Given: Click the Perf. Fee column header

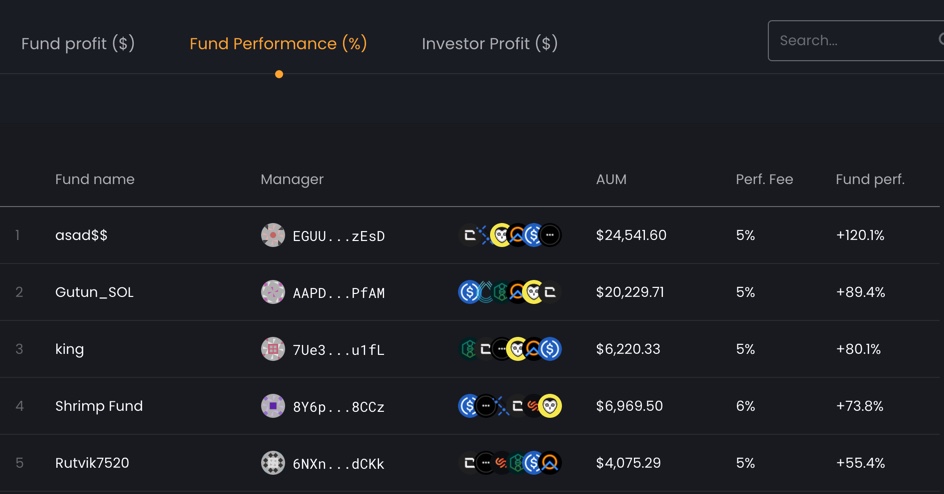Looking at the screenshot, I should point(764,179).
